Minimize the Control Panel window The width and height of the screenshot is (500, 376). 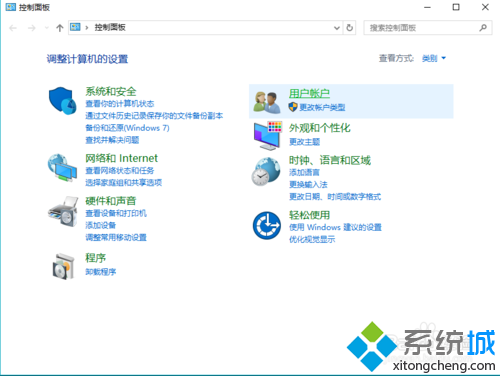point(427,7)
